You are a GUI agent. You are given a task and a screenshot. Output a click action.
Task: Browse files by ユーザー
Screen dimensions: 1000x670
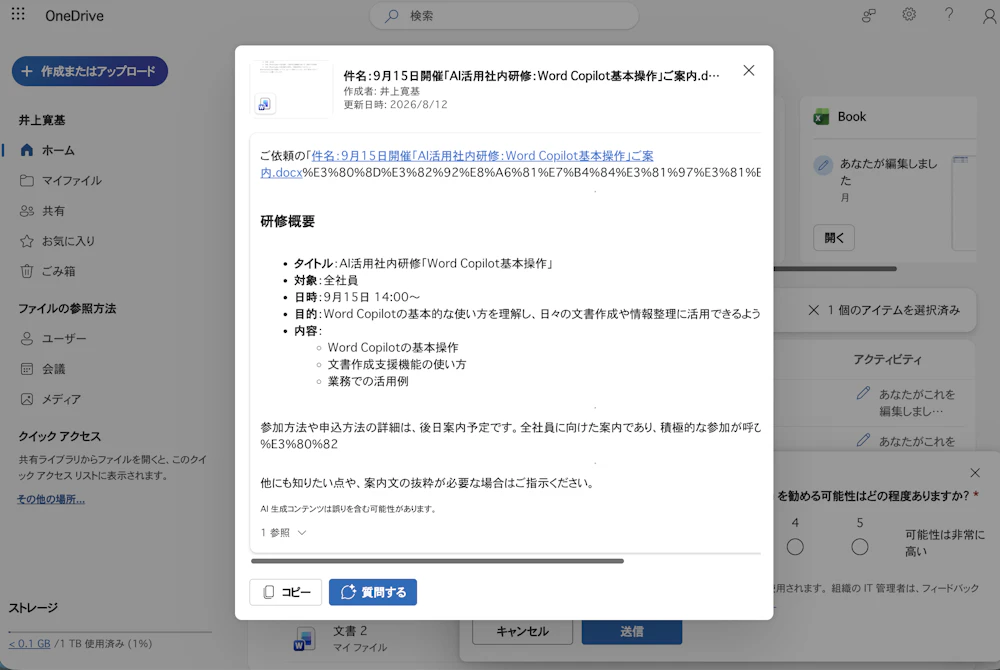pos(64,339)
